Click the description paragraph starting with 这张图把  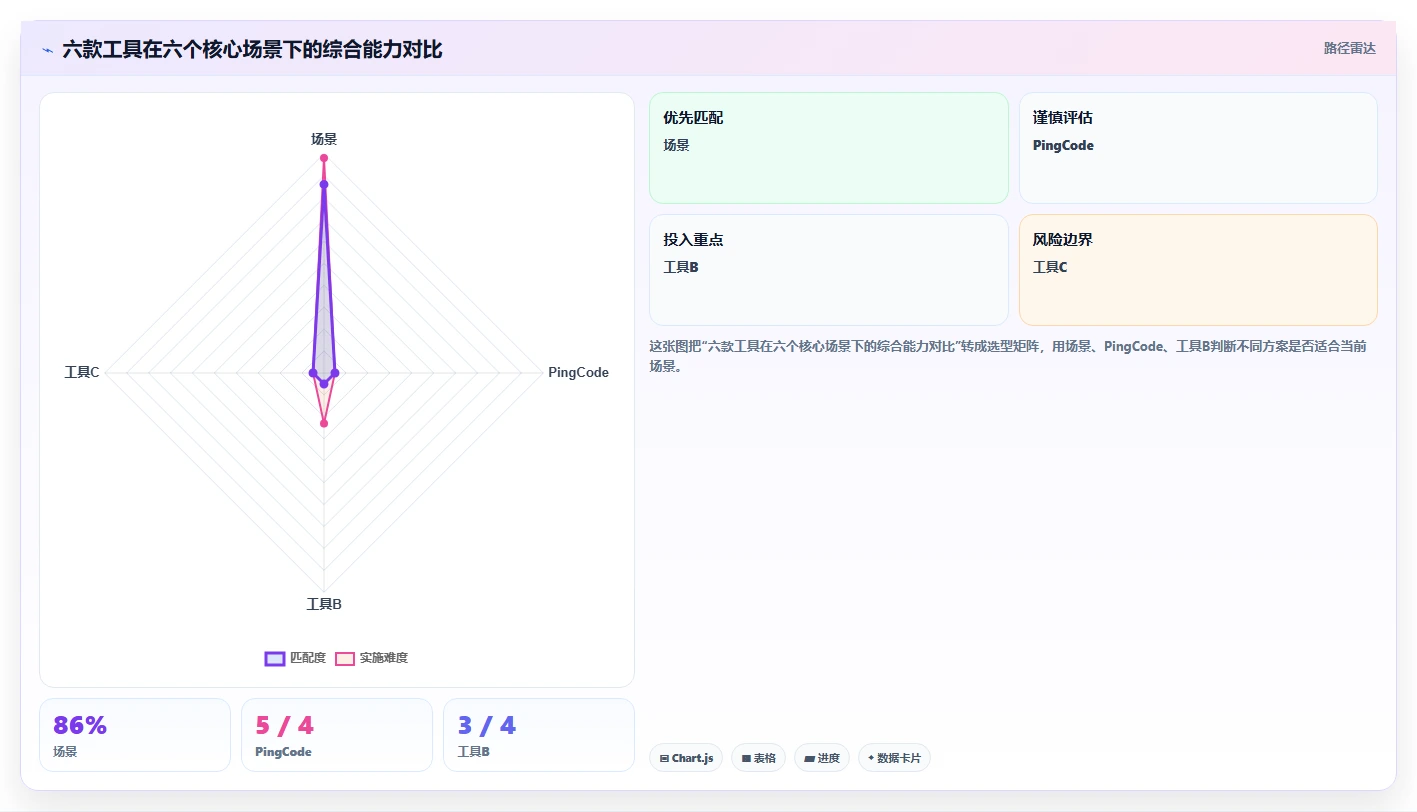pyautogui.click(x=1008, y=356)
